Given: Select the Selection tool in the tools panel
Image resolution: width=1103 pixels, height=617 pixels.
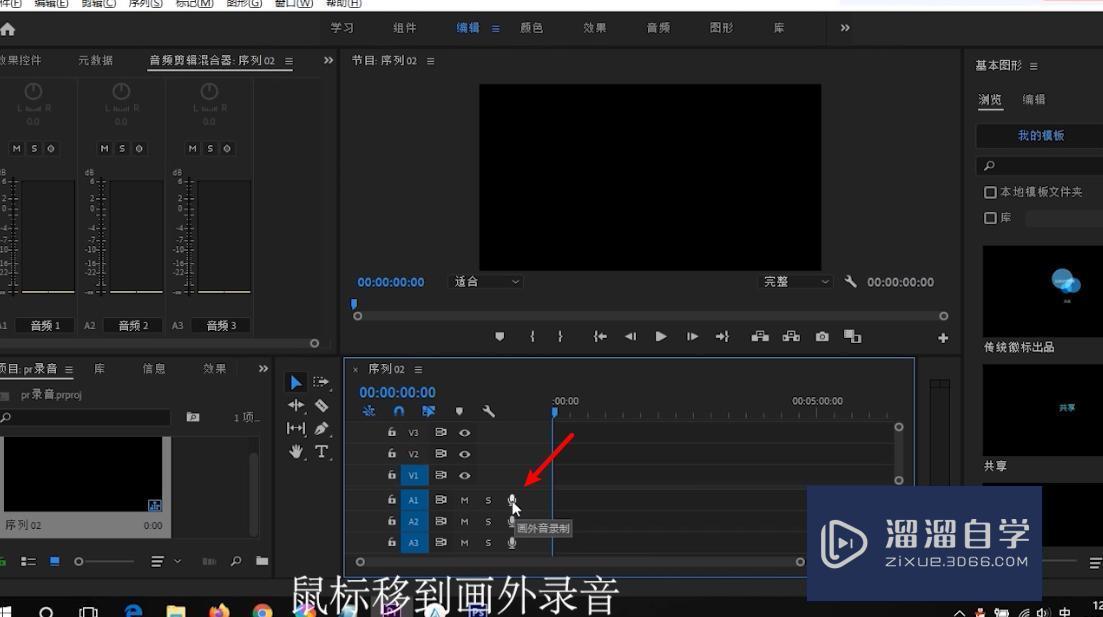Looking at the screenshot, I should click(295, 382).
